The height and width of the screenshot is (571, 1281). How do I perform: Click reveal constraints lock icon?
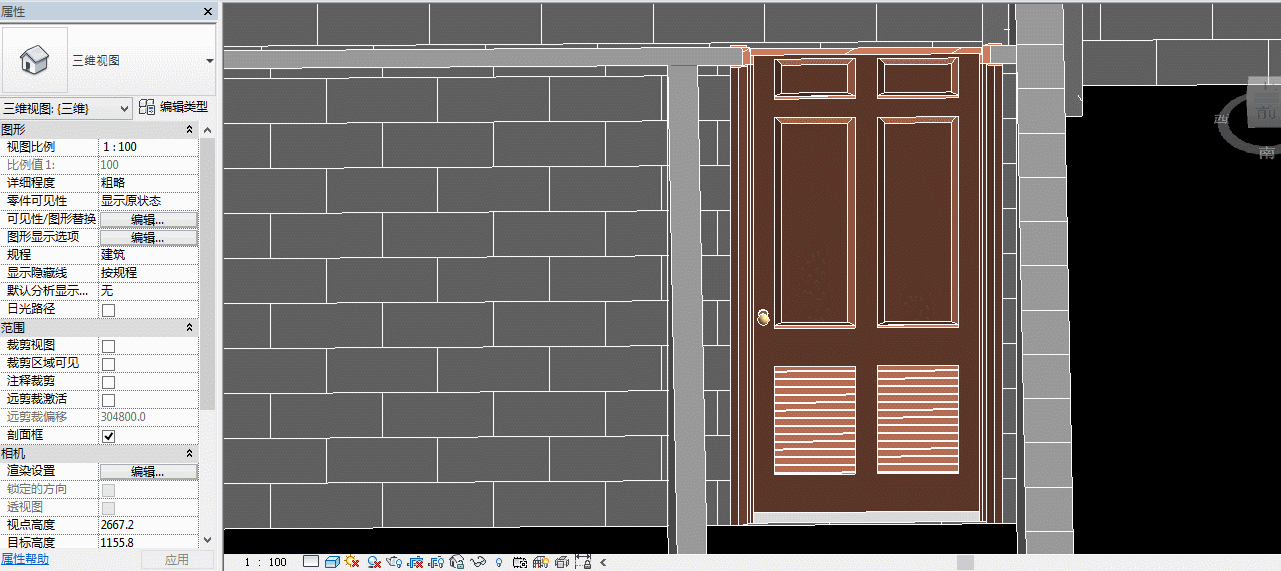click(x=583, y=562)
